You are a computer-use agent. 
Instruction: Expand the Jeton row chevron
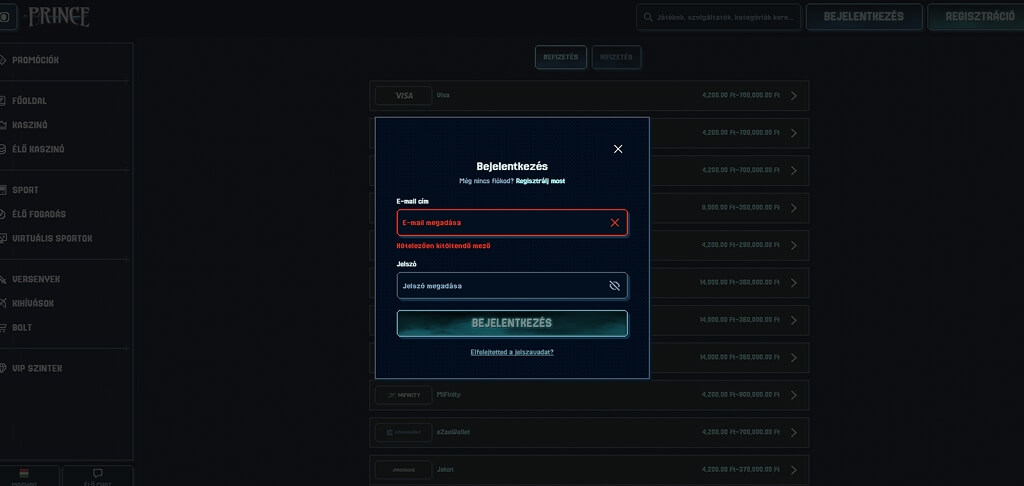point(793,470)
